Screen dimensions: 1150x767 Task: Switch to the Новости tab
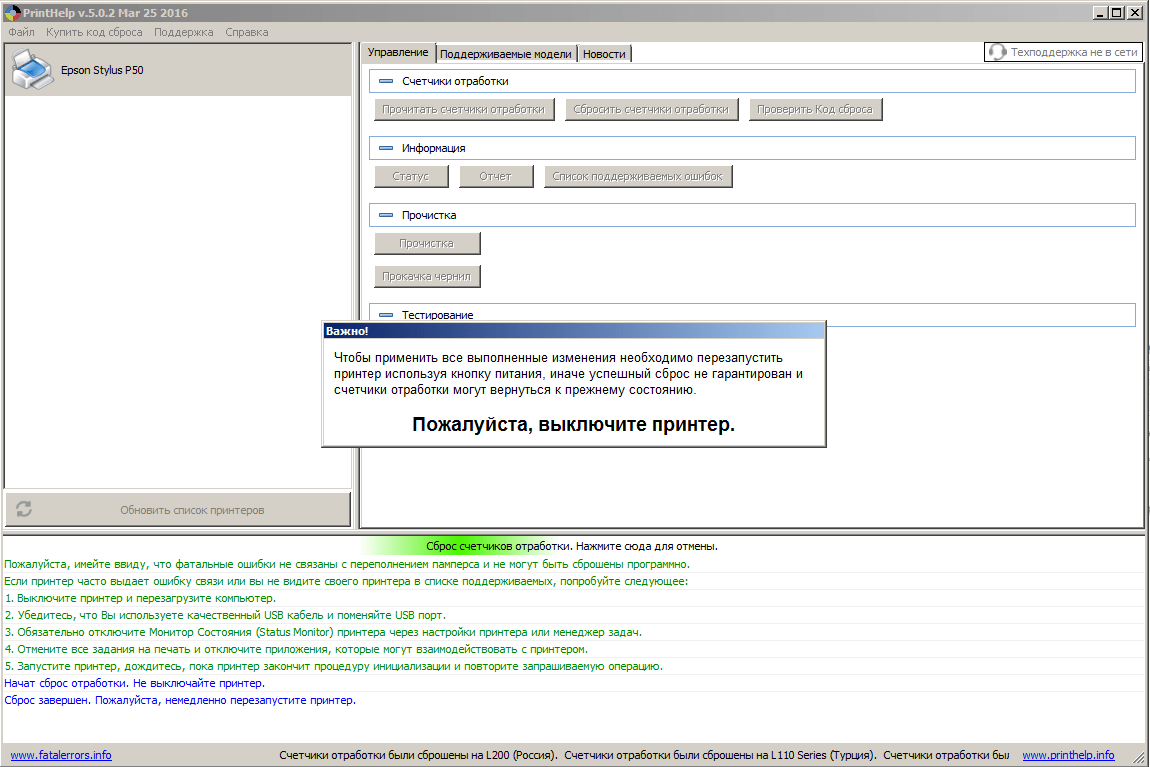pos(604,54)
